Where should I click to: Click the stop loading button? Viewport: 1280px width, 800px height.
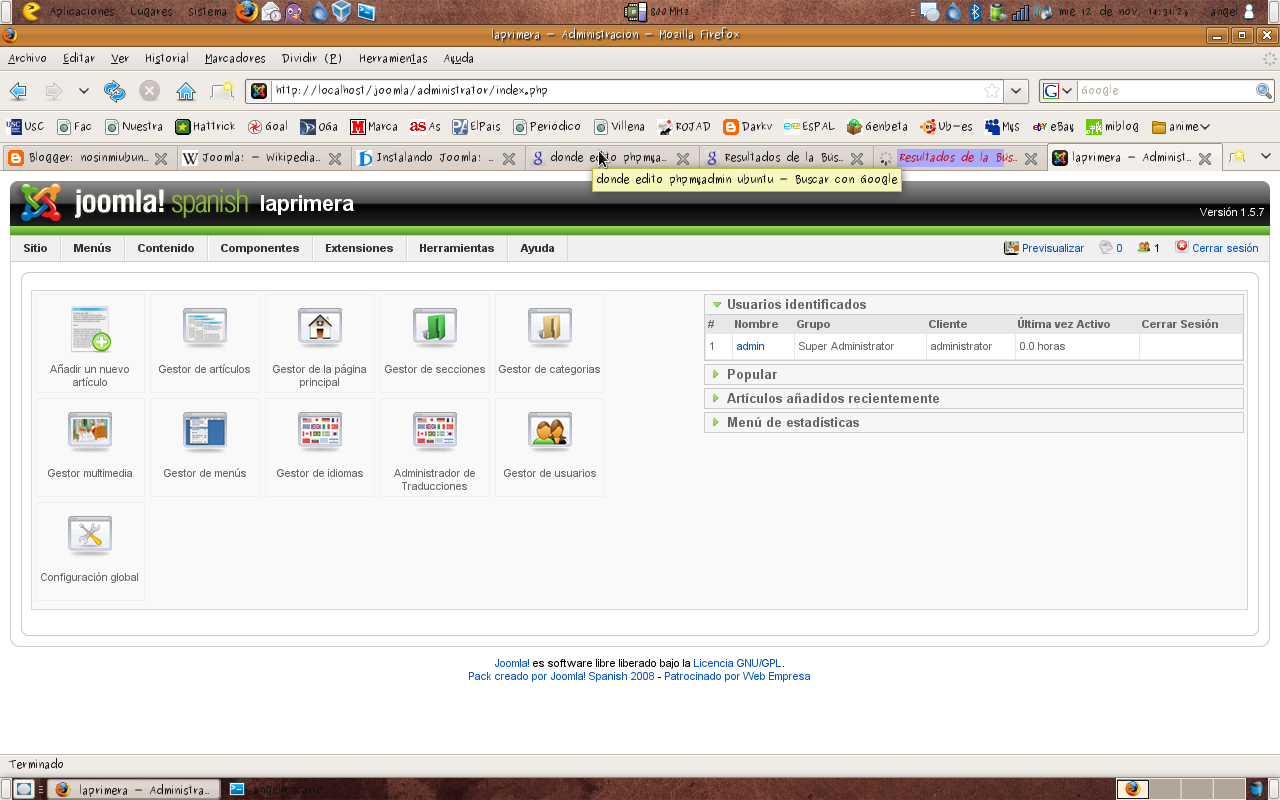[x=149, y=91]
